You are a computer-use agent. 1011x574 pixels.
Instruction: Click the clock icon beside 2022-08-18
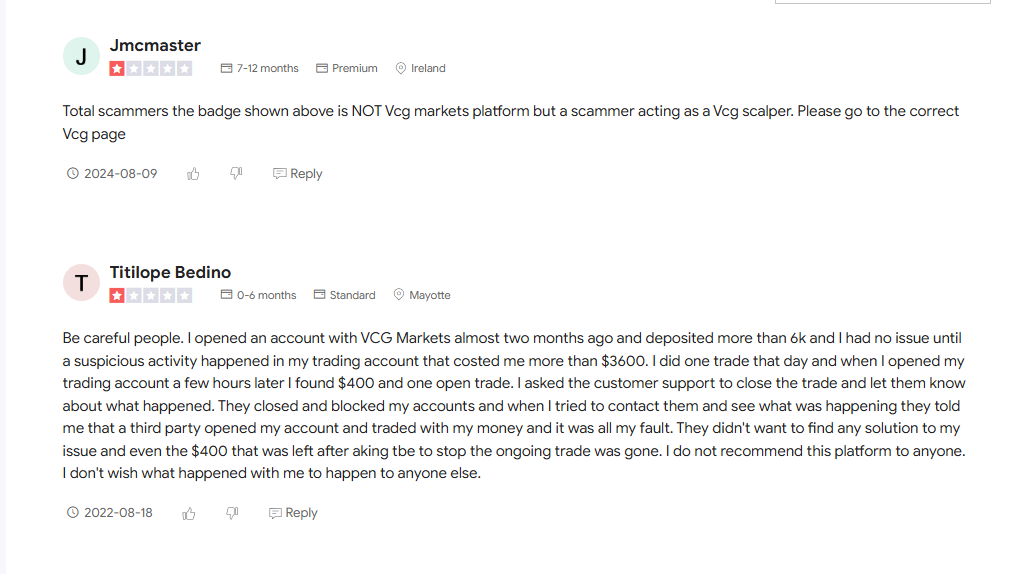[73, 512]
